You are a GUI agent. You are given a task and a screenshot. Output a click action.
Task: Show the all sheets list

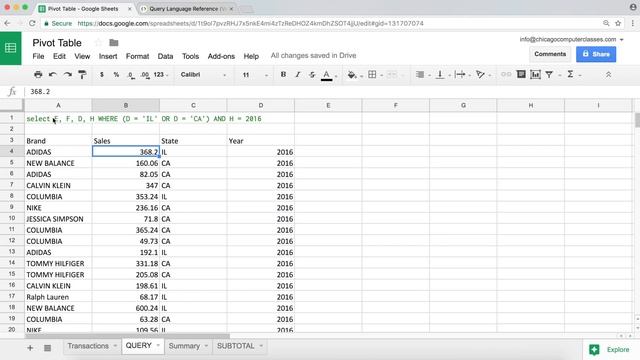tap(47, 348)
